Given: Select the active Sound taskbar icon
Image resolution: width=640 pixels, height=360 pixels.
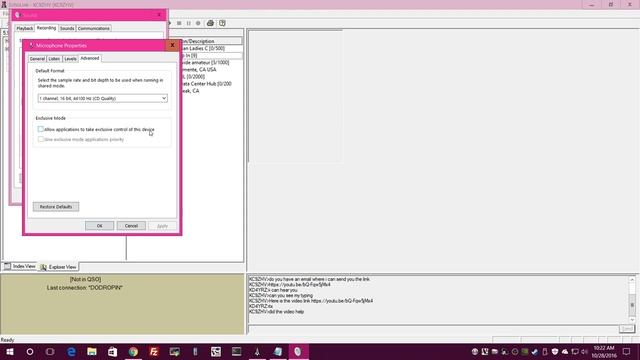Looking at the screenshot, I should coord(298,351).
